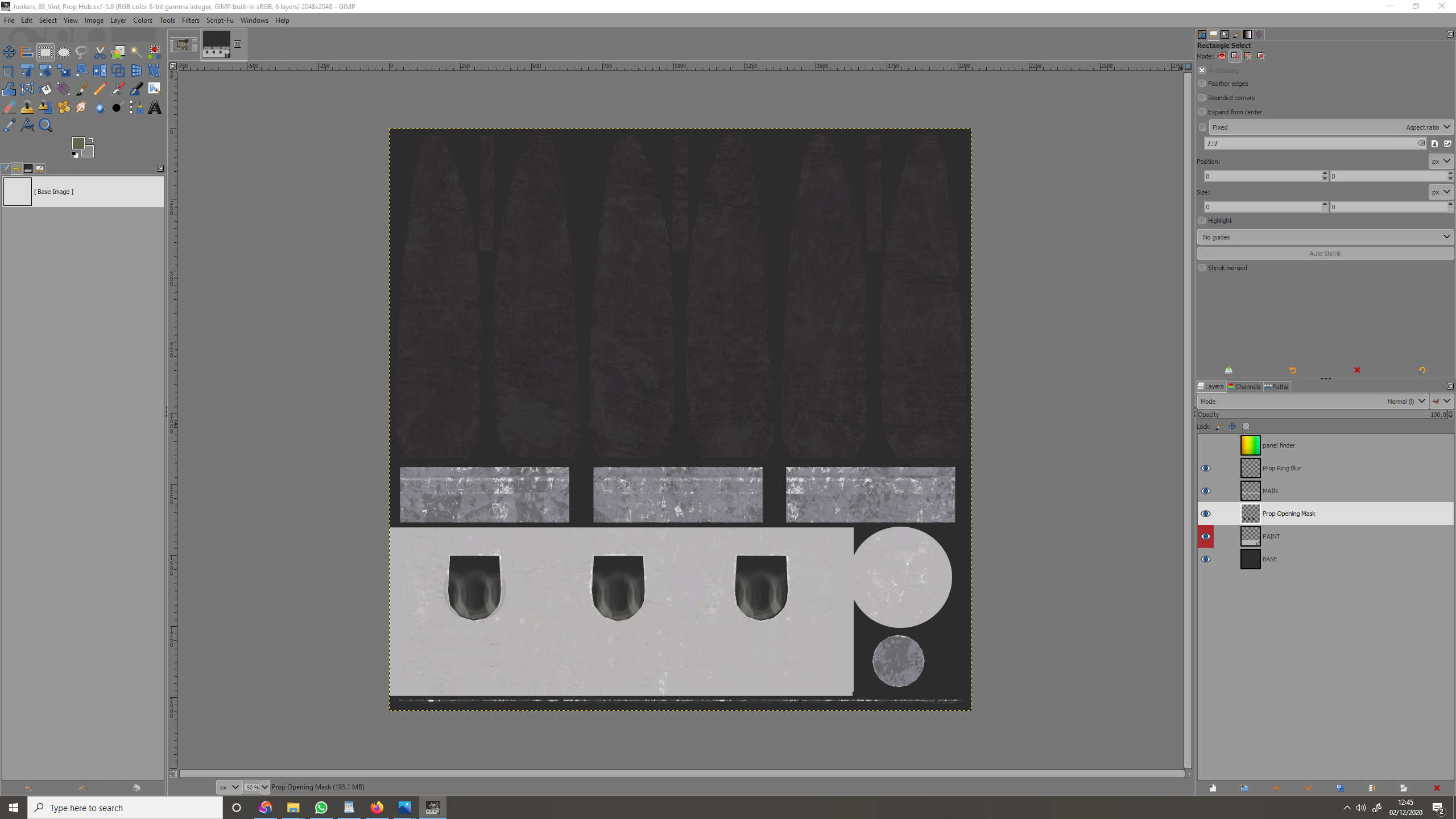The image size is (1456, 819).
Task: Toggle visibility of the BASE layer
Action: [1206, 559]
